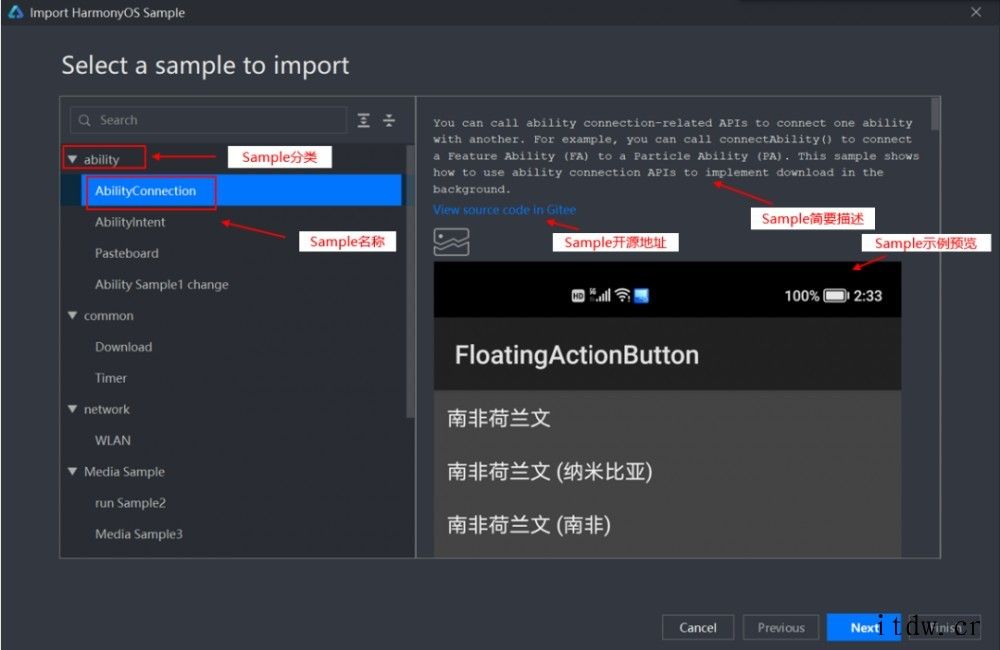Image resolution: width=1000 pixels, height=650 pixels.
Task: Open View source code in Gitee link
Action: [504, 210]
